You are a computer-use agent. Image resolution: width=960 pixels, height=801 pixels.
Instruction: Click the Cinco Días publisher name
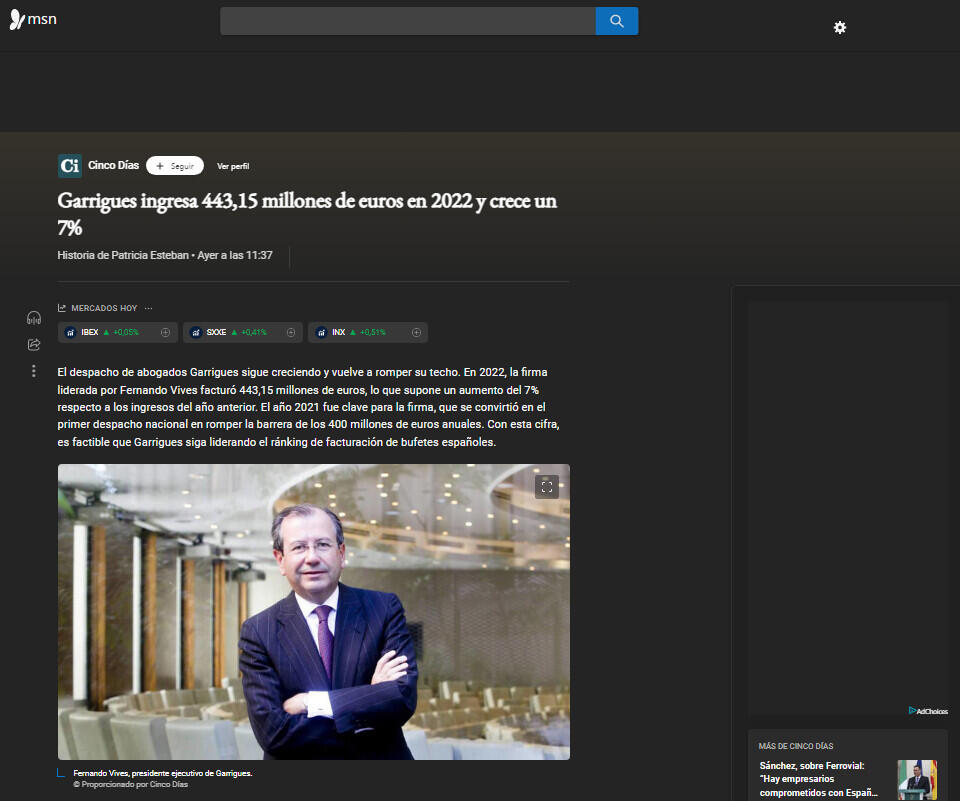(113, 166)
